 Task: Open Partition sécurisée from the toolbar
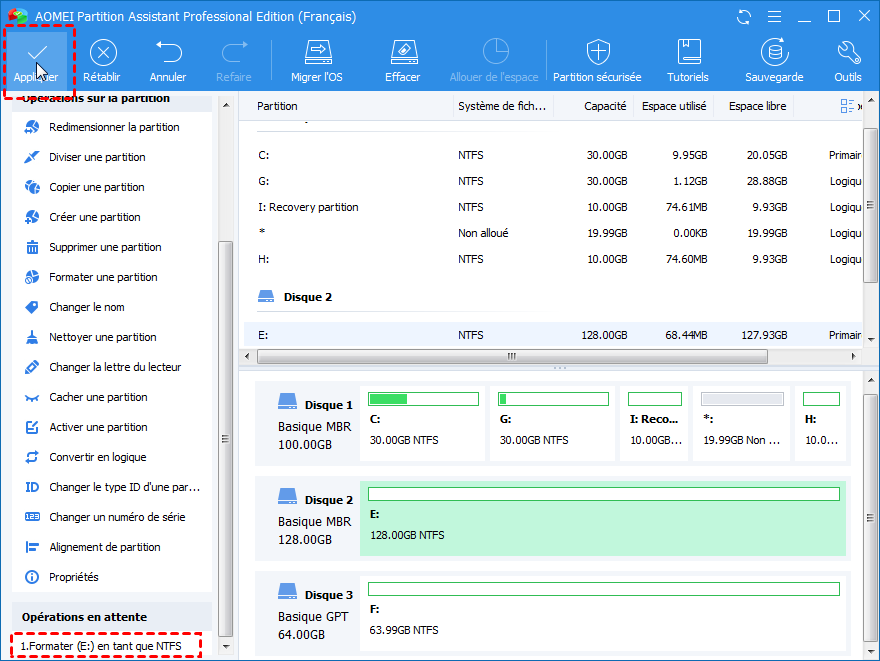coord(597,60)
